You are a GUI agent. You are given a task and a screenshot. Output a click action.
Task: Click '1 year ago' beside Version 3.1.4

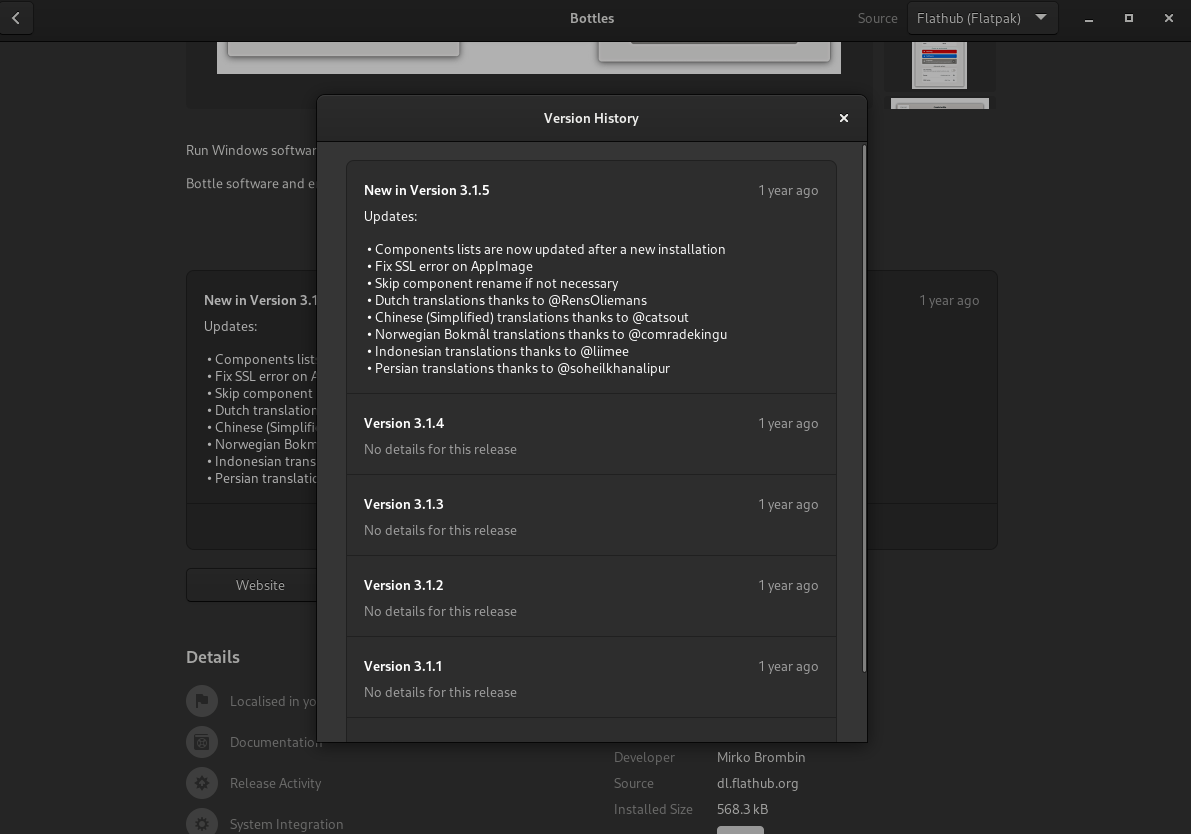[788, 423]
